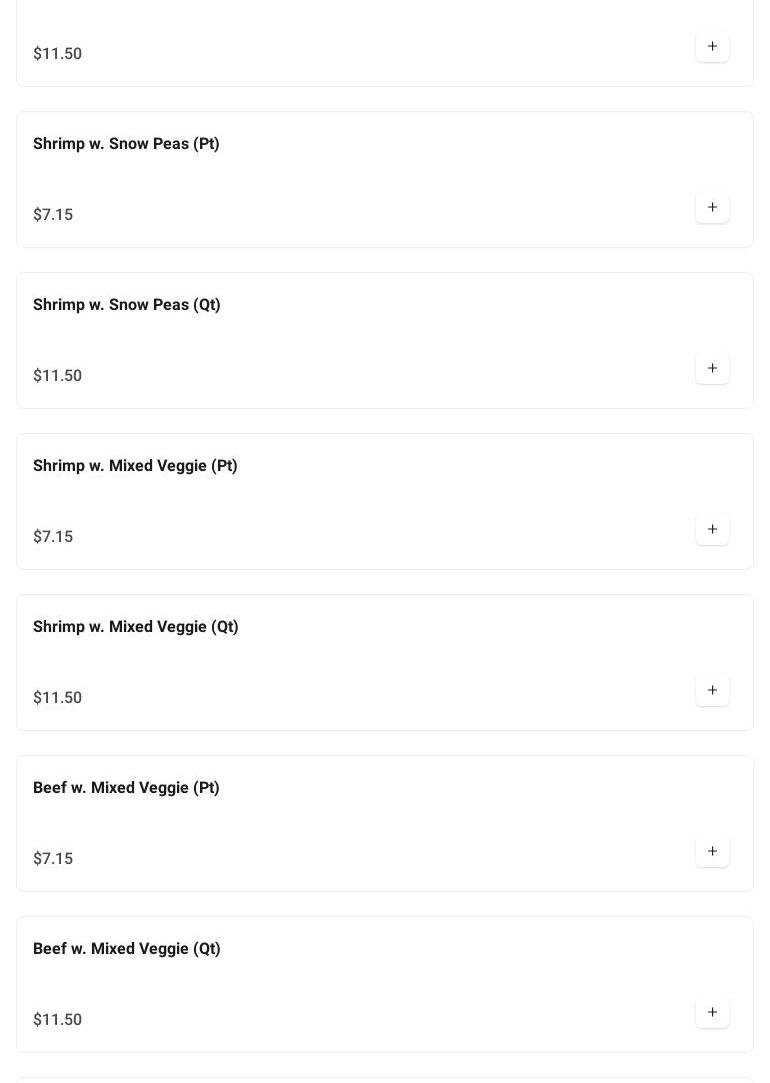
Task: Open the Beef w. Mixed Veggie (Qt) listing
Action: tap(126, 949)
